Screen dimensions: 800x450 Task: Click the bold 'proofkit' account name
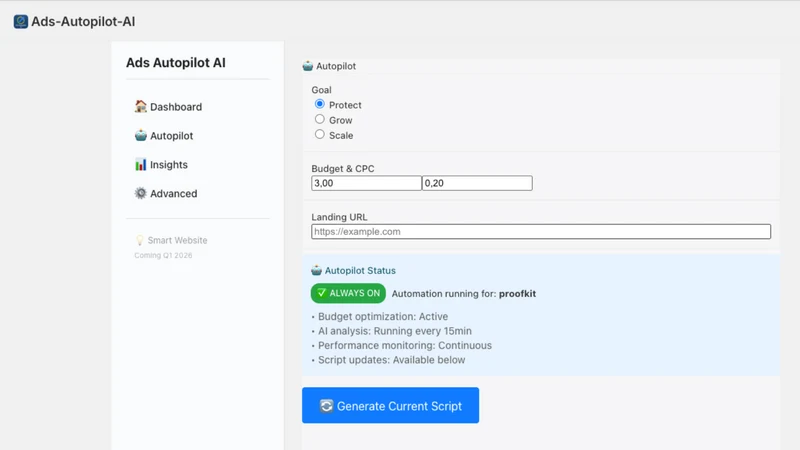pyautogui.click(x=517, y=294)
